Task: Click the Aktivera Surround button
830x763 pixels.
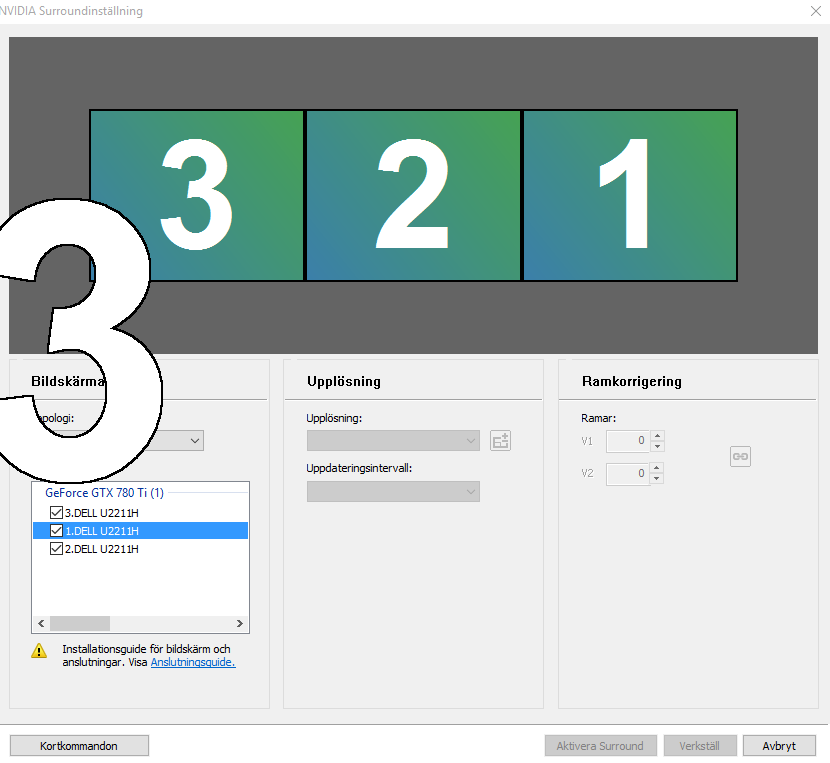Action: [x=601, y=746]
